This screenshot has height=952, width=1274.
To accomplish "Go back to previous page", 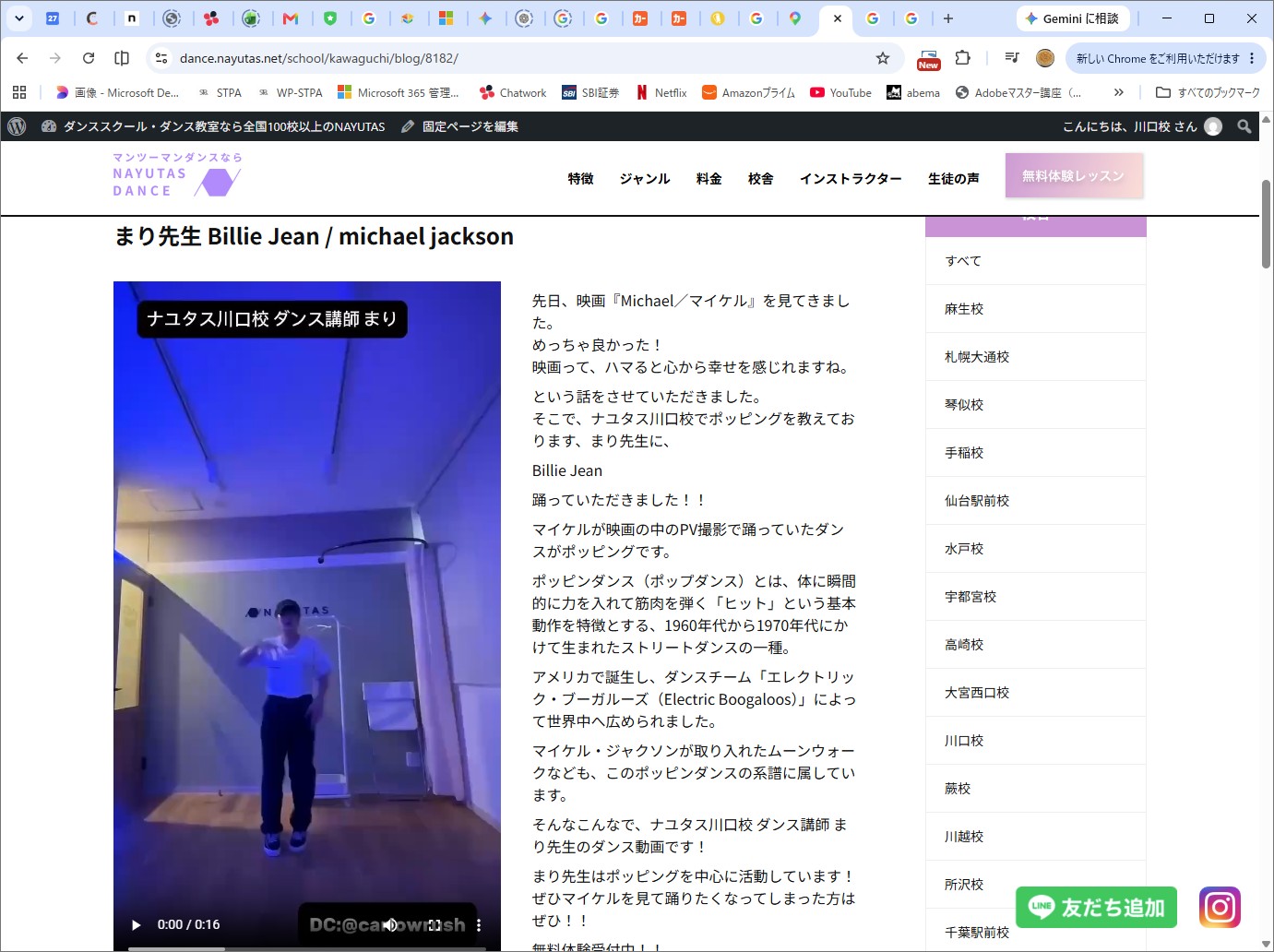I will 22,58.
